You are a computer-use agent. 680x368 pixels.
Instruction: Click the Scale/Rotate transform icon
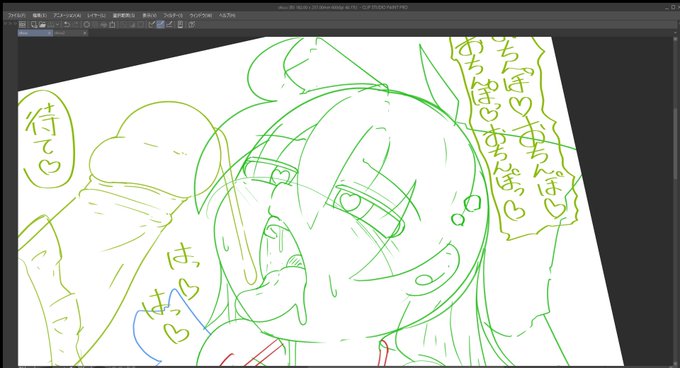point(111,25)
